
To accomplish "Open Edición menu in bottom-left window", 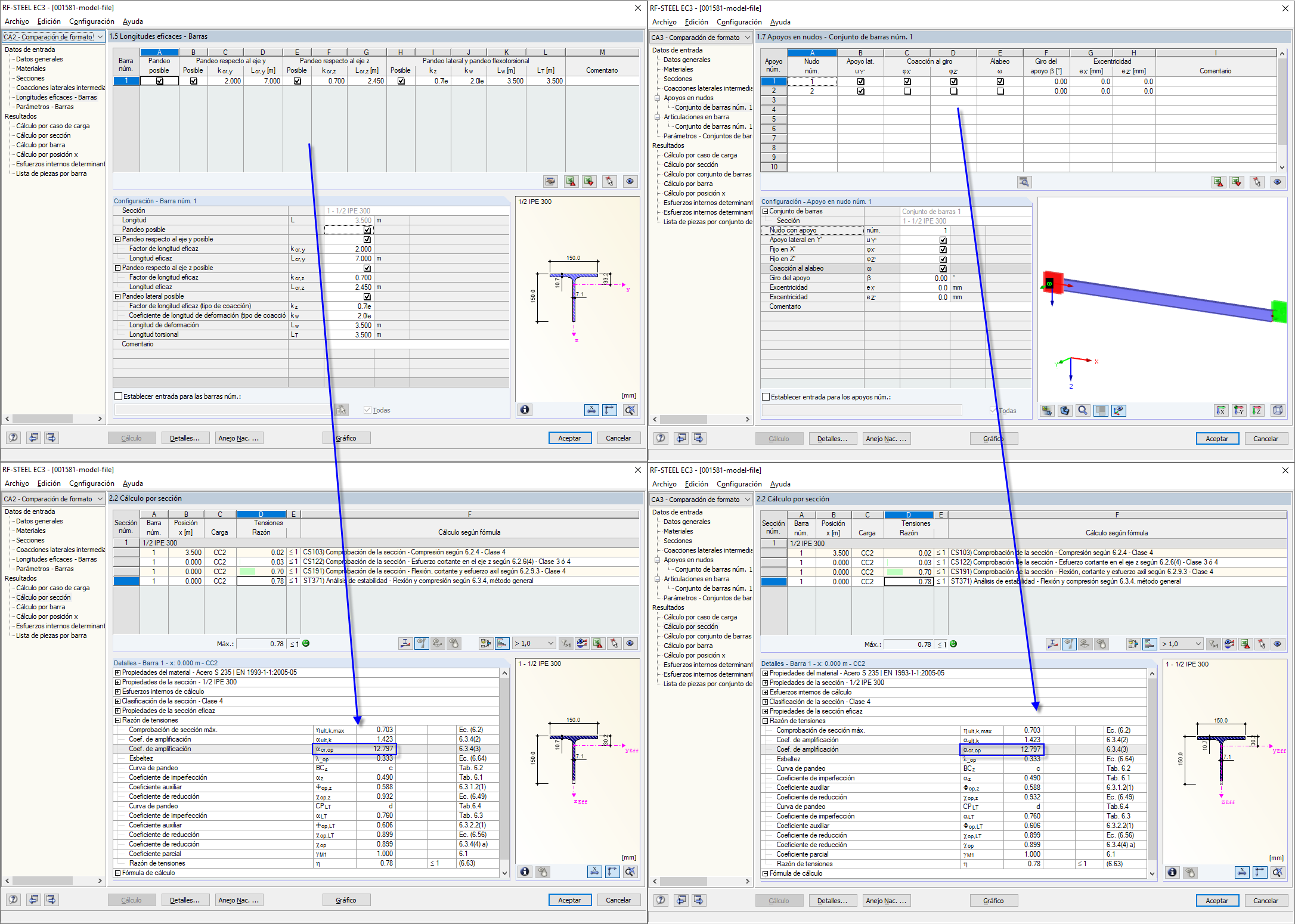I will [x=49, y=483].
